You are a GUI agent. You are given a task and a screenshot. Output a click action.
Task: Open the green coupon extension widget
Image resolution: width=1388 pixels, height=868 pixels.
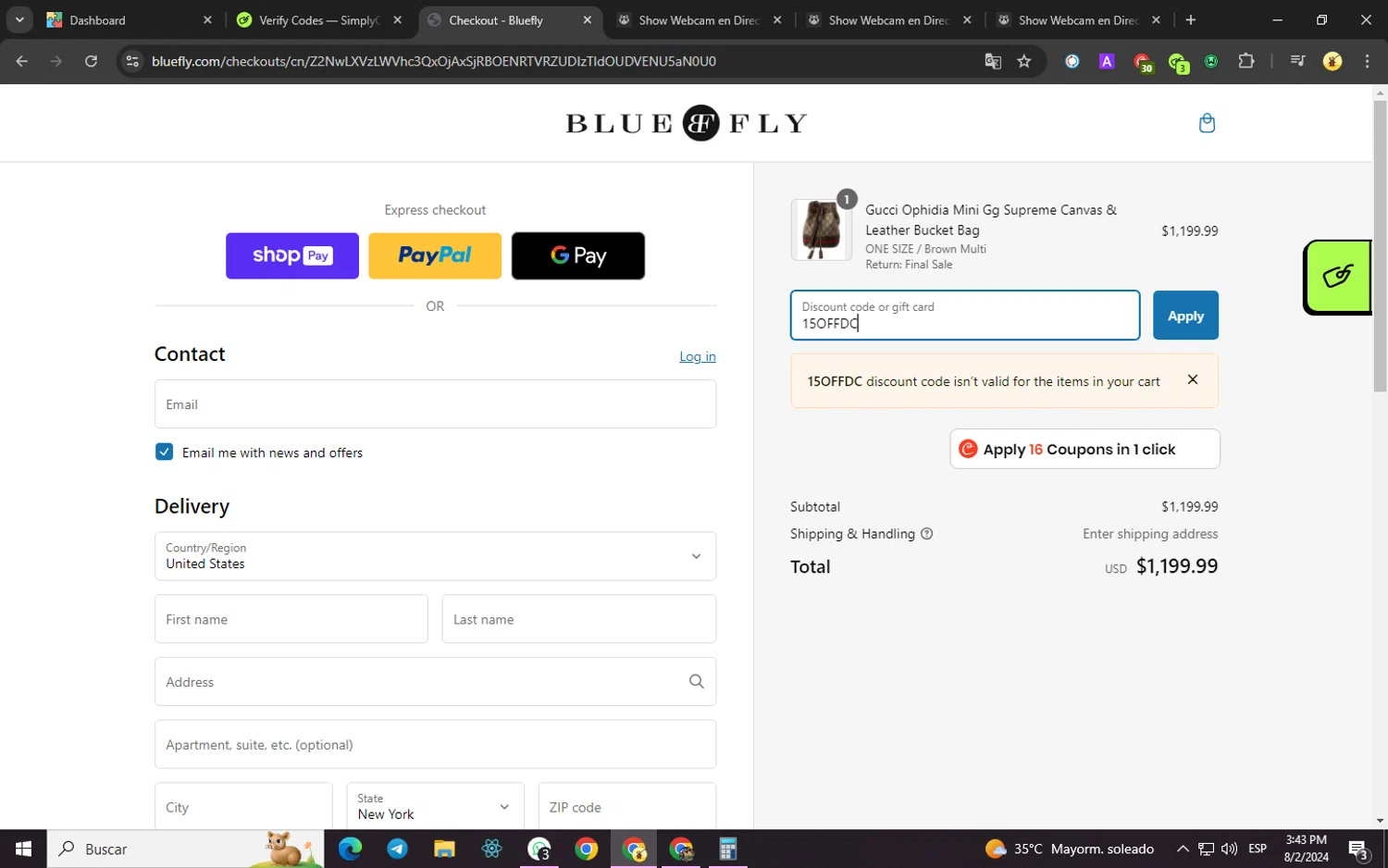(x=1337, y=277)
